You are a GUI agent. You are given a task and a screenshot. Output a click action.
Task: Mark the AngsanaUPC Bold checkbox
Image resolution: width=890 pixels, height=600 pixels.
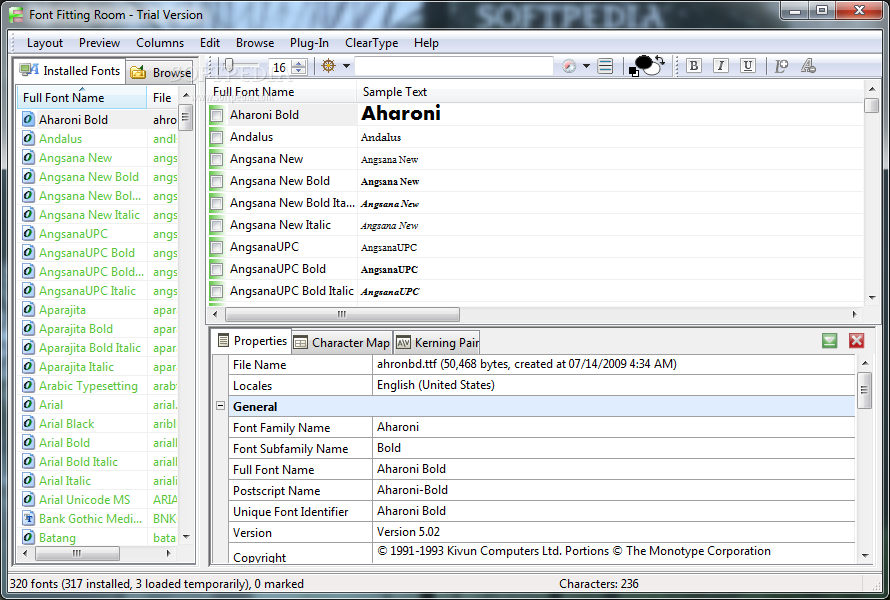point(216,270)
